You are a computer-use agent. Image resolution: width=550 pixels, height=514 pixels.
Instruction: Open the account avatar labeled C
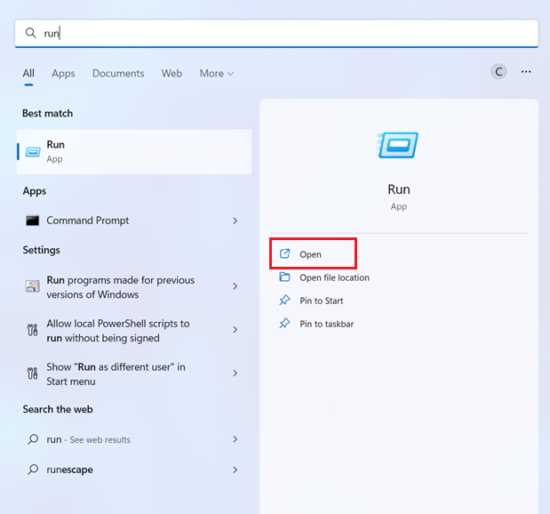click(x=499, y=72)
